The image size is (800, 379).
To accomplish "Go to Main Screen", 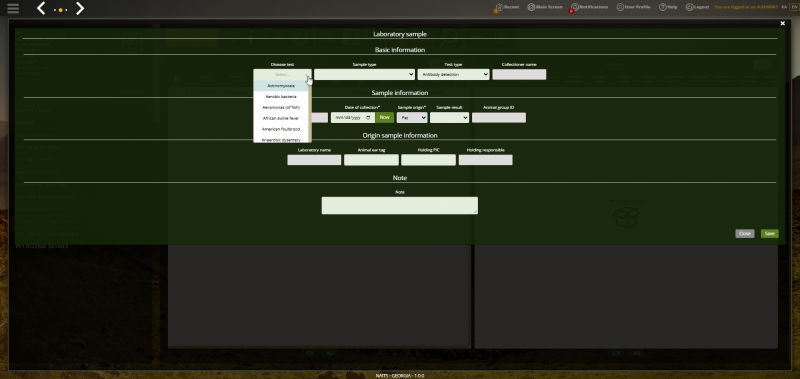I will (545, 7).
